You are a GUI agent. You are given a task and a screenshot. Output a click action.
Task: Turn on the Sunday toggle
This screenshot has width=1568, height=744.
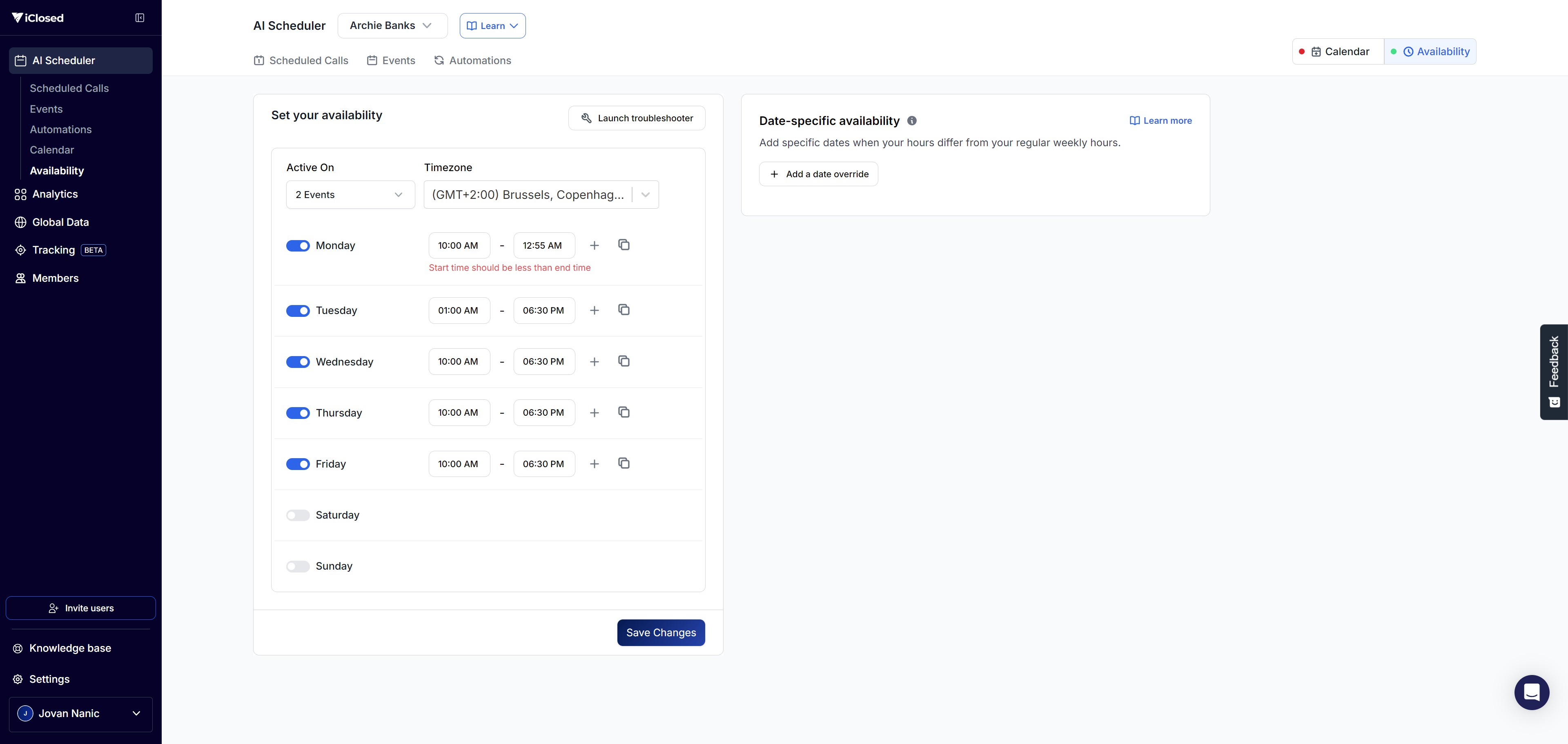298,566
